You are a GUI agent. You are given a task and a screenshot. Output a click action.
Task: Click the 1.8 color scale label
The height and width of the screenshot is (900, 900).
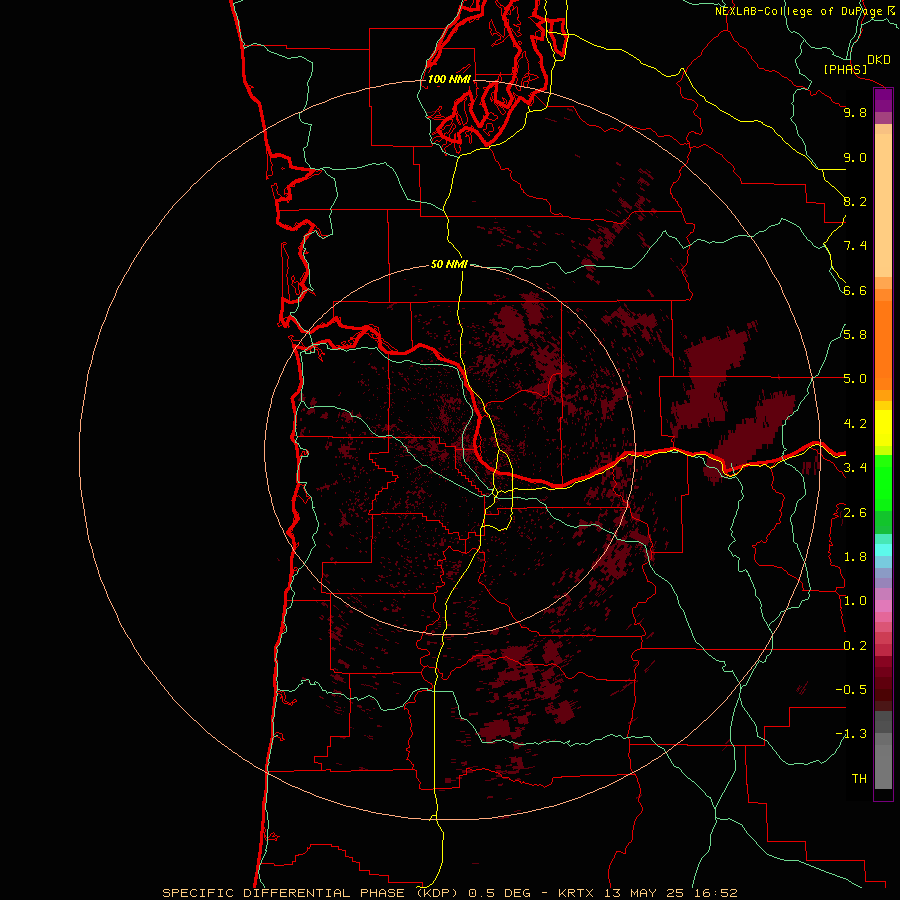pos(855,556)
